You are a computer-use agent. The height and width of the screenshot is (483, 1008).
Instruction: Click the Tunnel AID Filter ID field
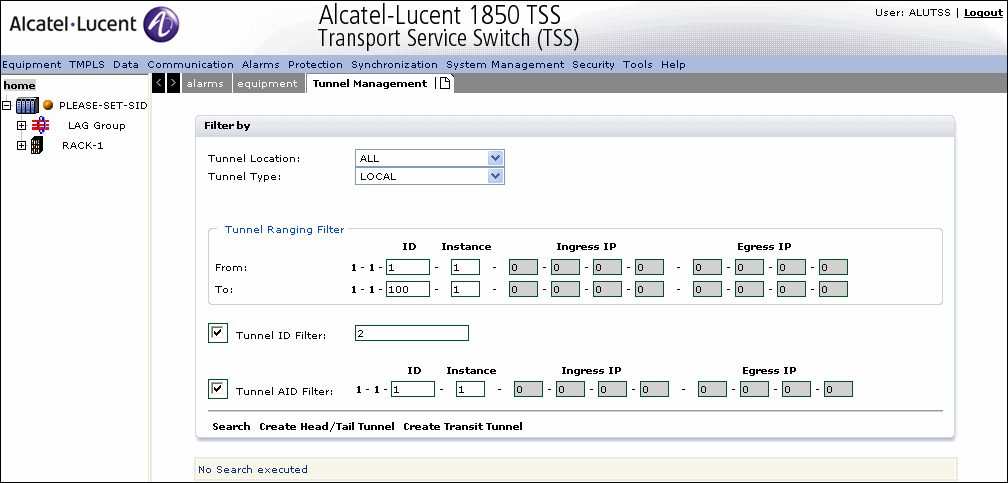point(413,389)
